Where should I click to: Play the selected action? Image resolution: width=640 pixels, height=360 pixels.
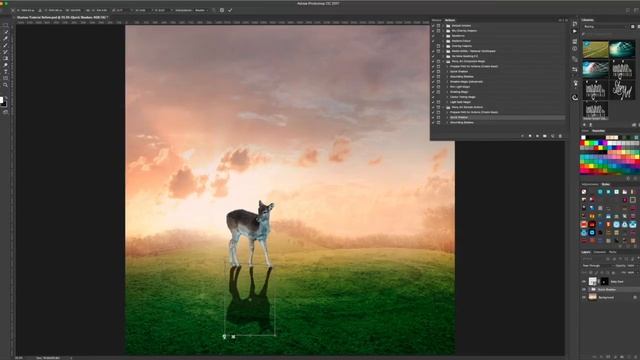click(x=537, y=136)
